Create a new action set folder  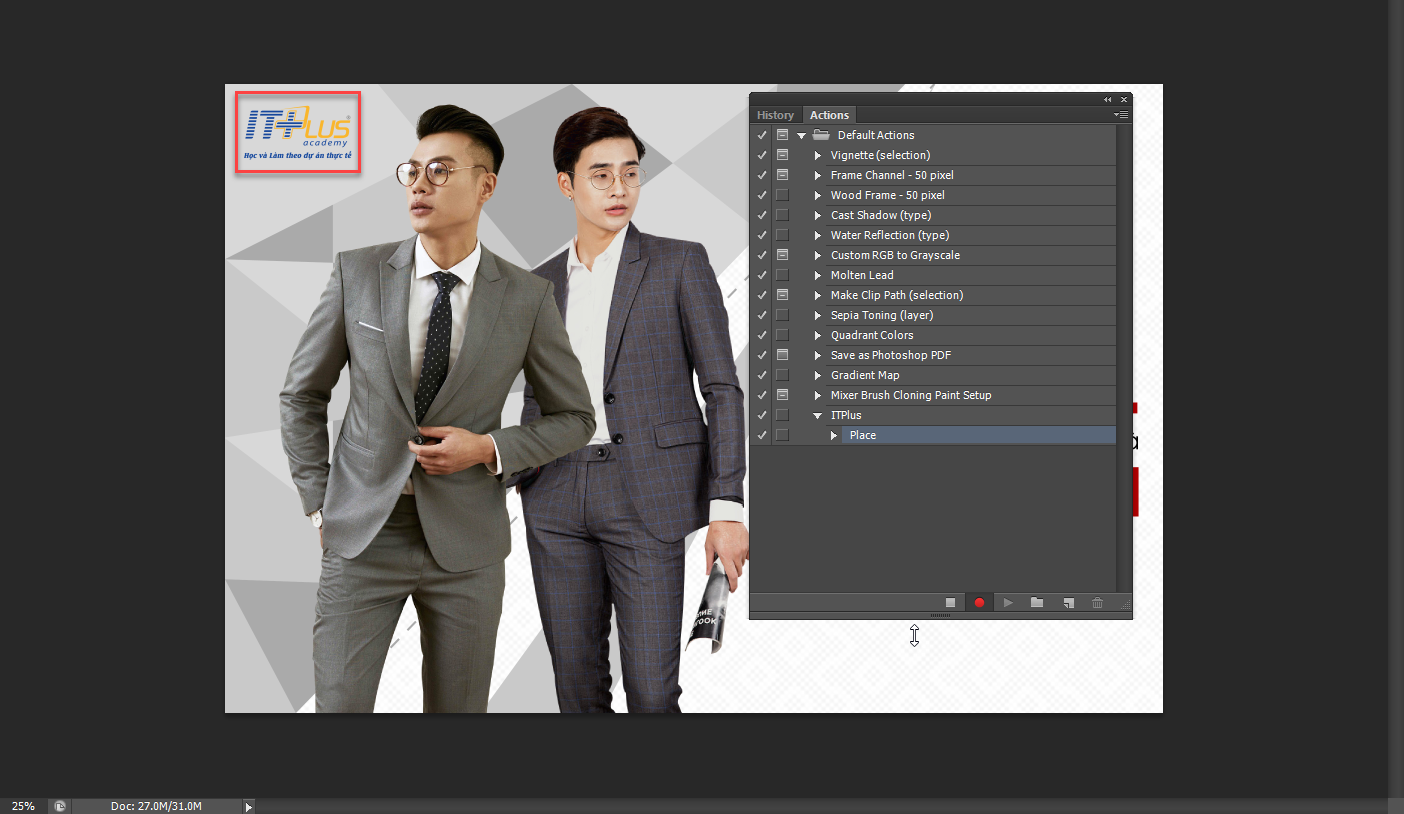(x=1037, y=603)
